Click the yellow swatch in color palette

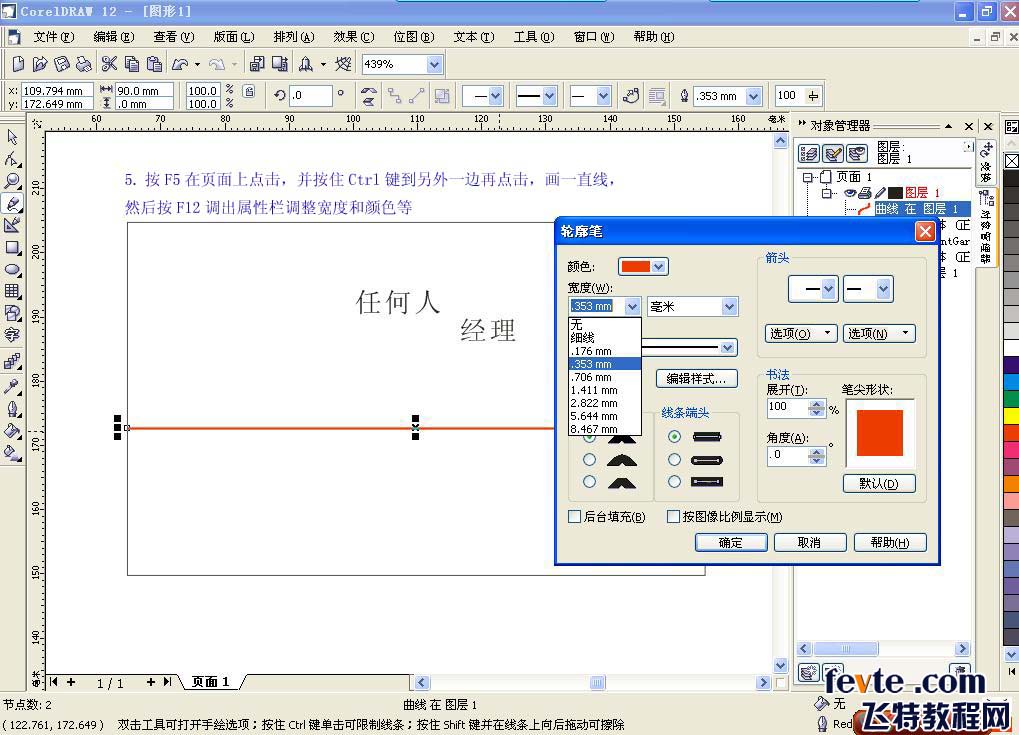[1011, 415]
